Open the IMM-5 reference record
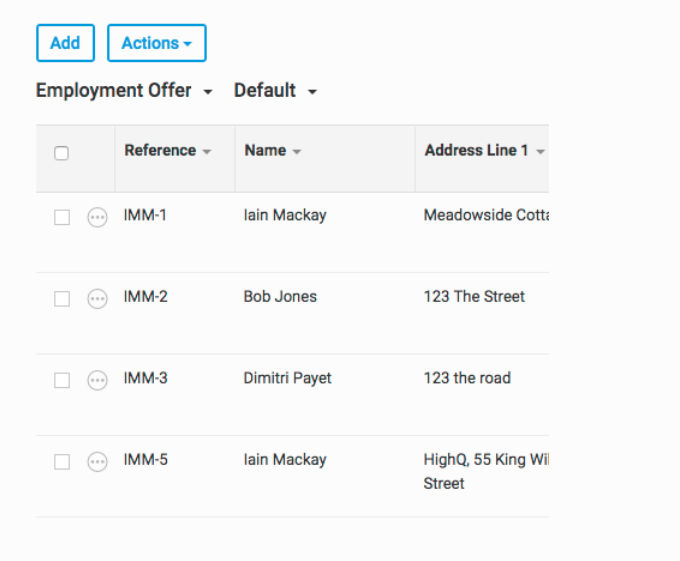This screenshot has width=680, height=561. [145, 460]
